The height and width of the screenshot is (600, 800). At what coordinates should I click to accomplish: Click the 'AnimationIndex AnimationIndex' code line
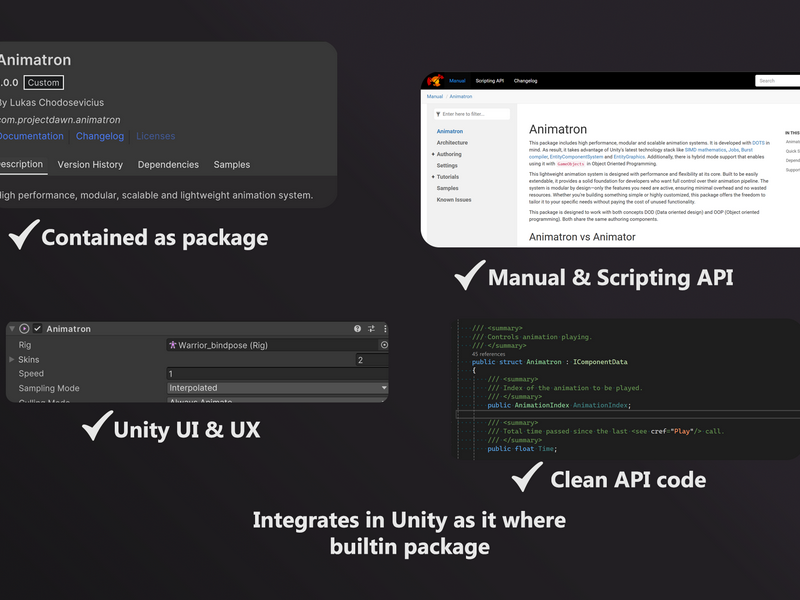point(559,405)
